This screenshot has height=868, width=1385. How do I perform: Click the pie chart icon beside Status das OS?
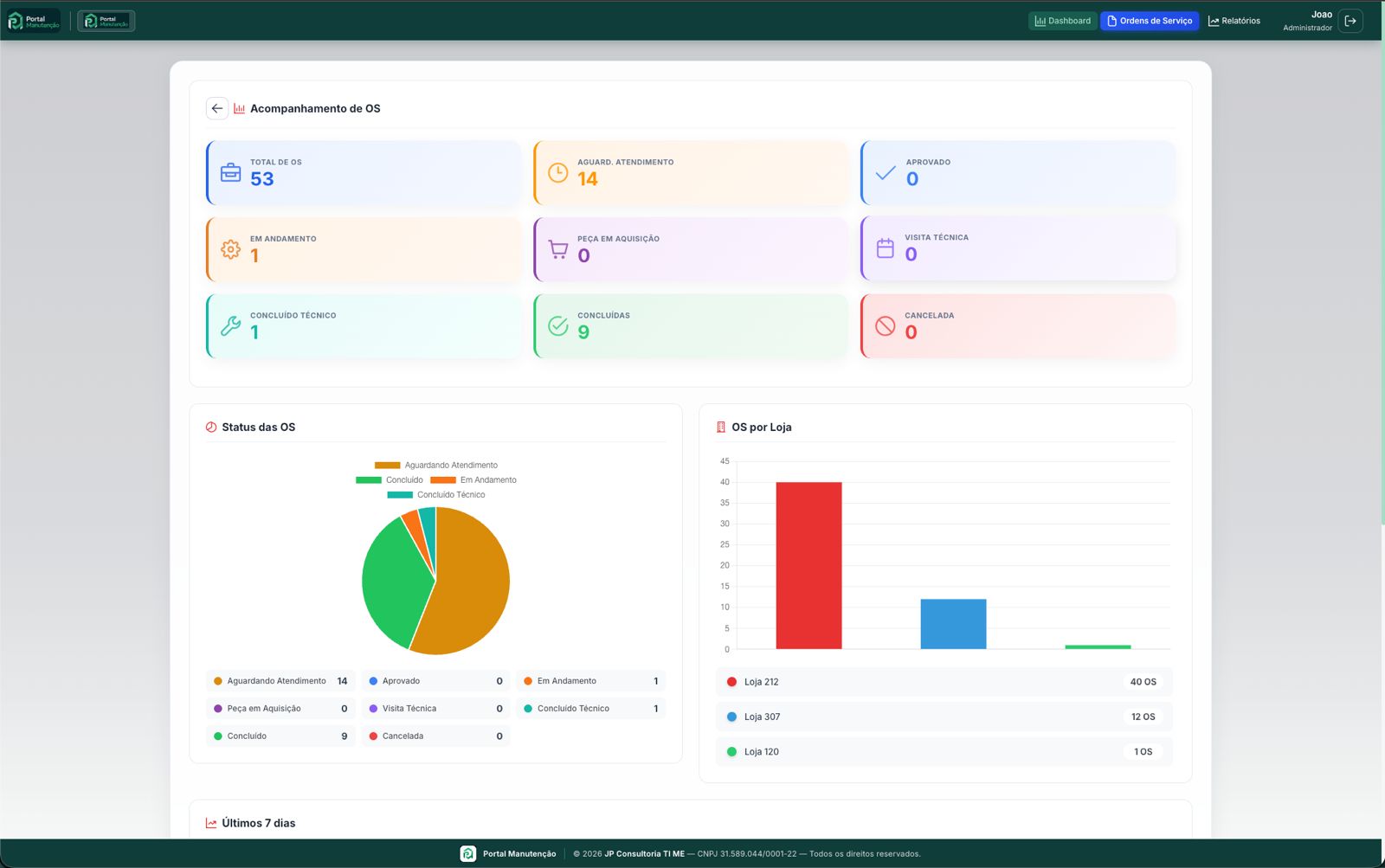click(x=211, y=427)
